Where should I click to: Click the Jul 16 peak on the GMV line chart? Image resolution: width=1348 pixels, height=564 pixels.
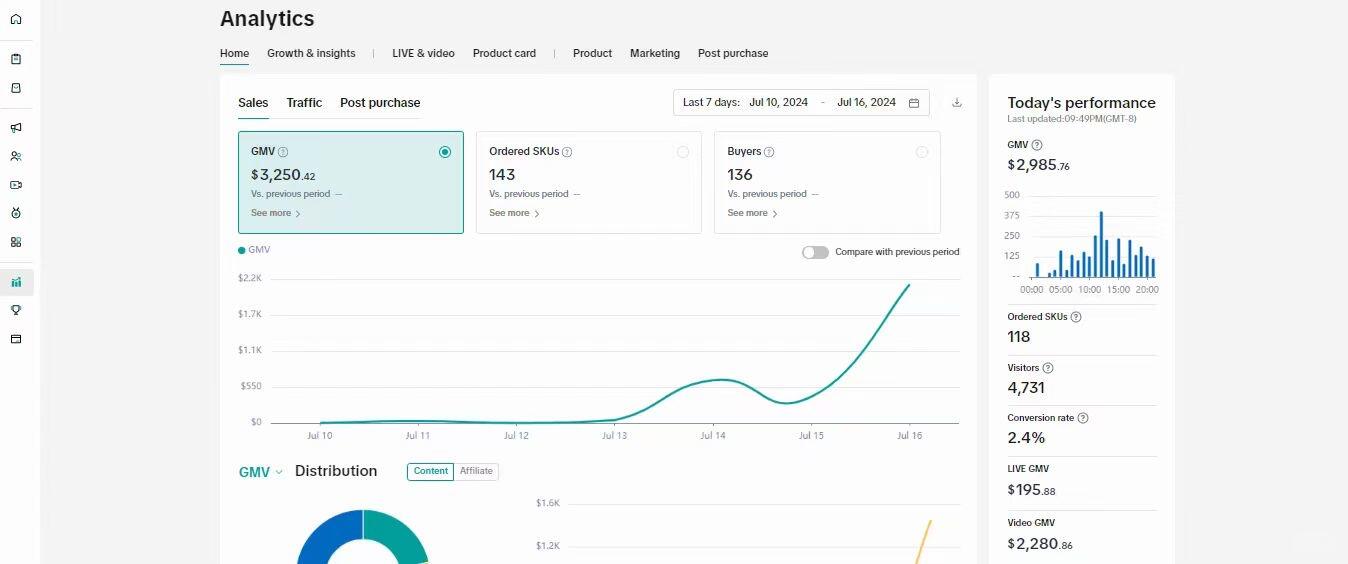pos(909,285)
